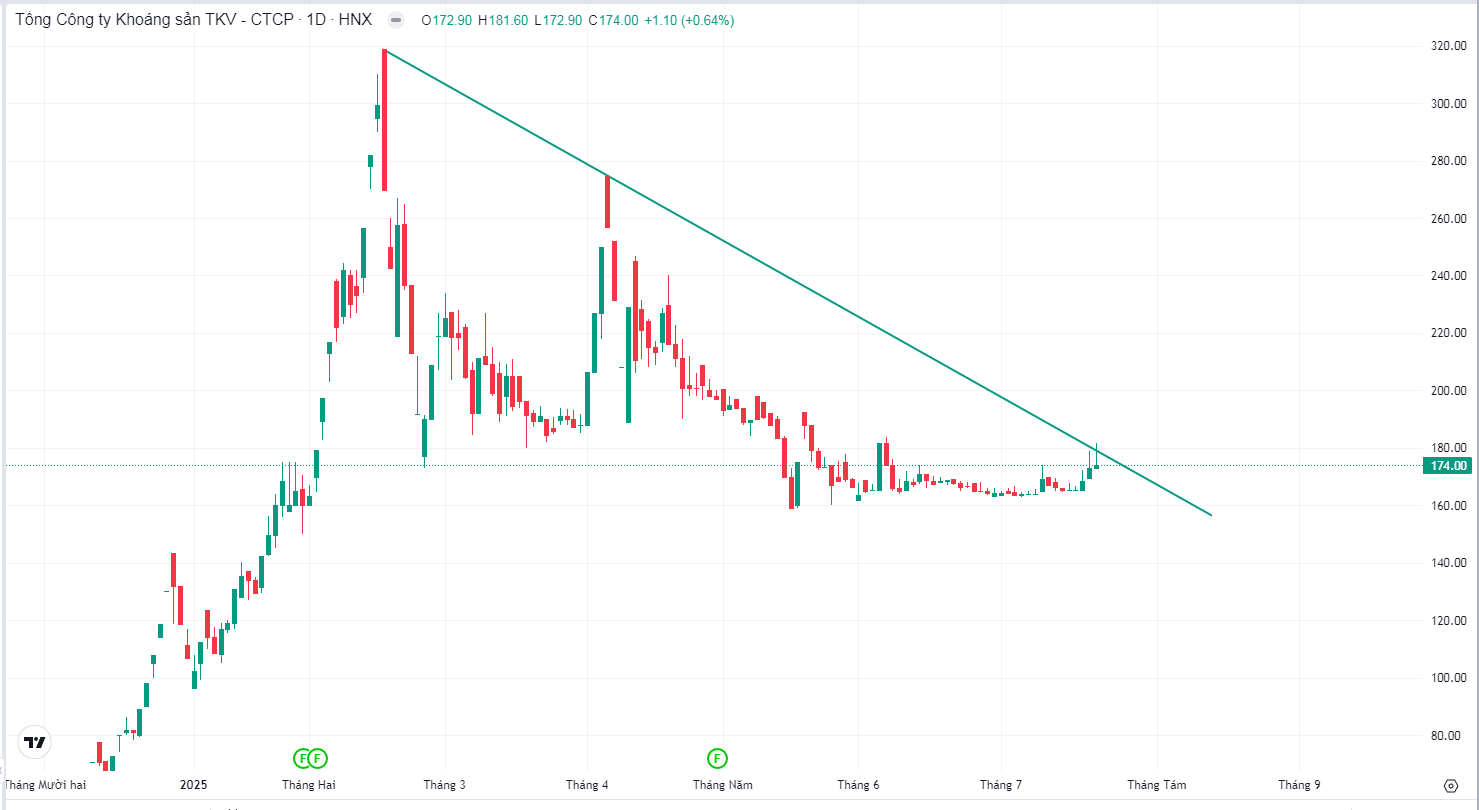The height and width of the screenshot is (810, 1479).
Task: Click the 300.00 price axis label
Action: click(x=1448, y=104)
